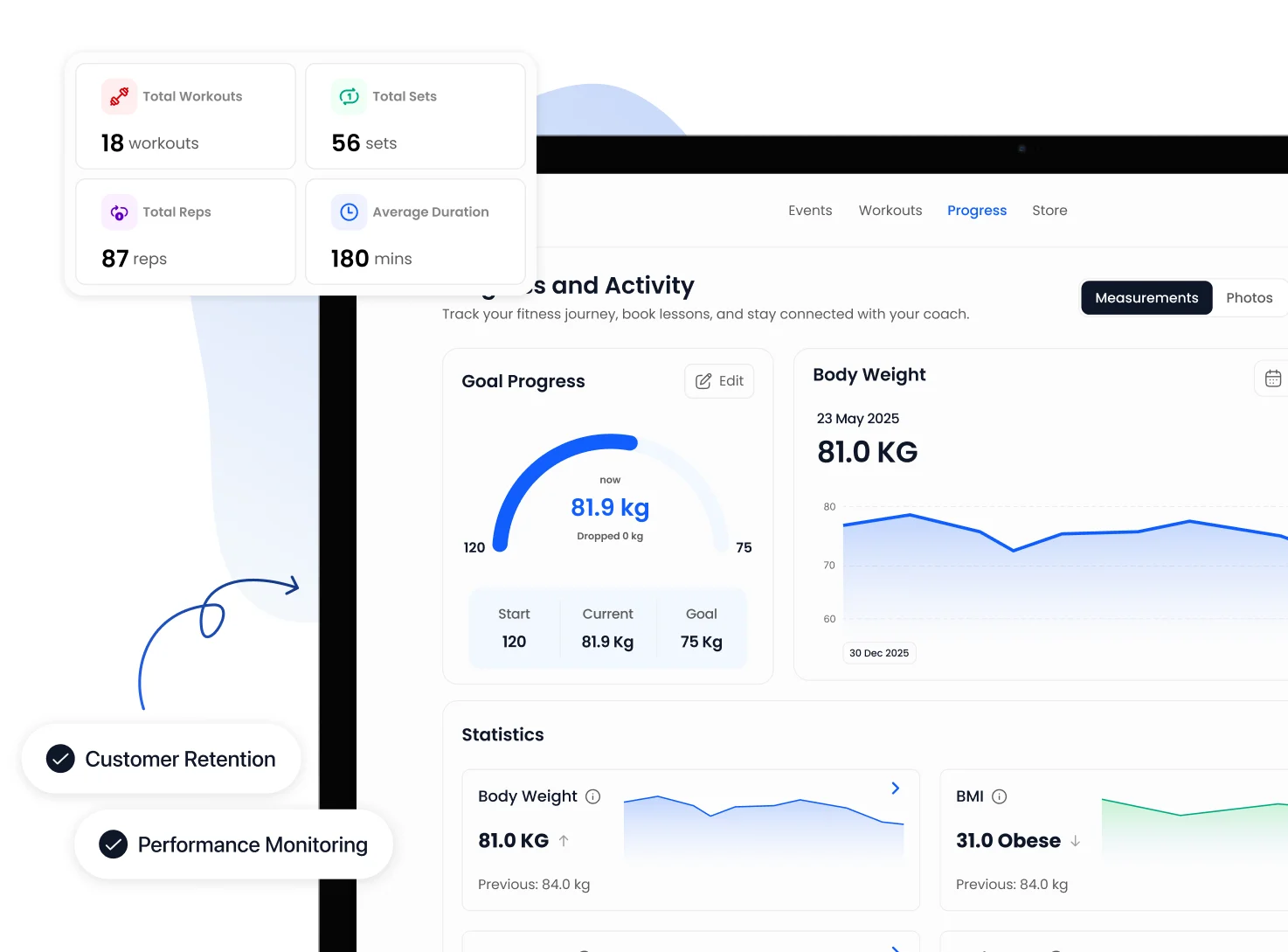Viewport: 1288px width, 952px height.
Task: Click the 30 Dec 2025 date label
Action: (x=879, y=653)
